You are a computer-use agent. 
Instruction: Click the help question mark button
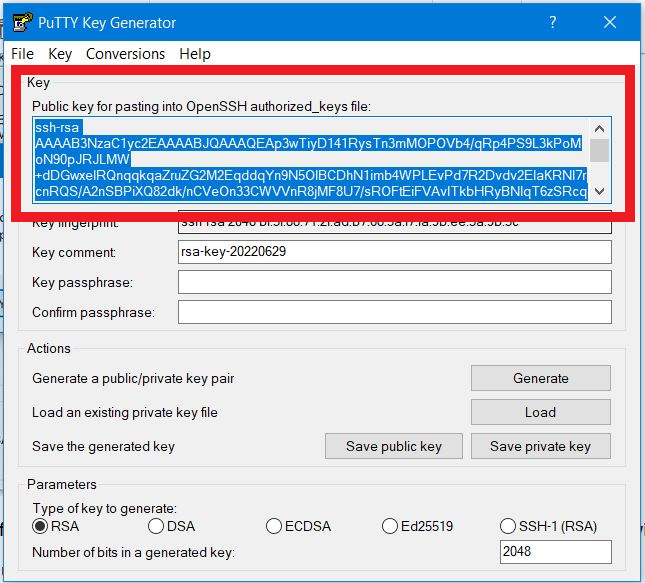[x=553, y=22]
